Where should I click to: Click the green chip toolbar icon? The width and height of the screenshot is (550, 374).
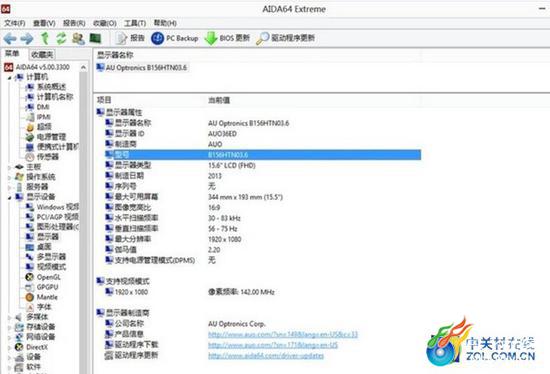[95, 38]
